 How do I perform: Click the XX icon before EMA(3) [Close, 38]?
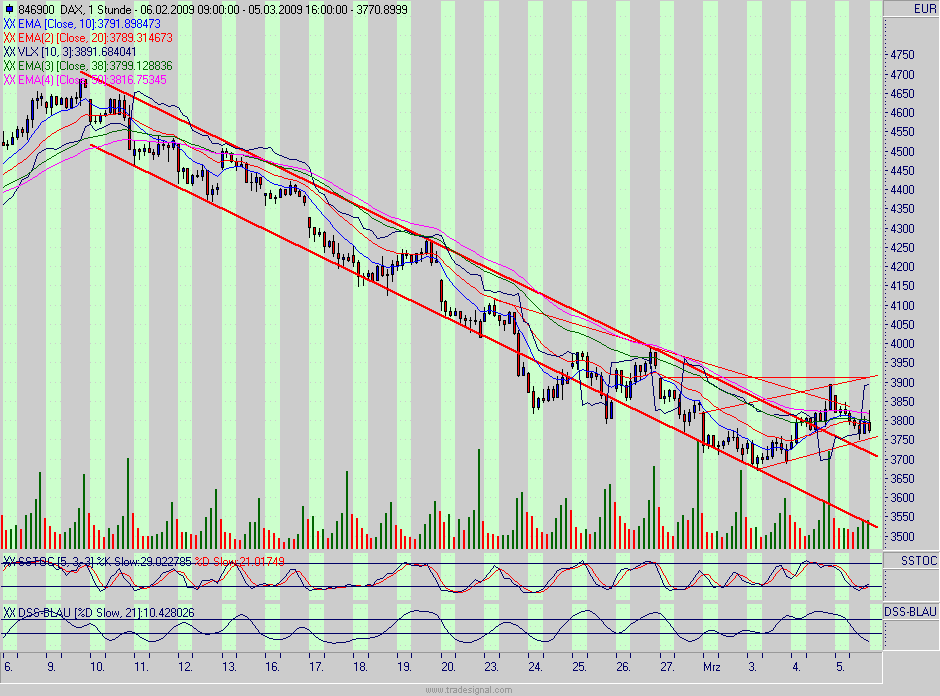click(11, 64)
